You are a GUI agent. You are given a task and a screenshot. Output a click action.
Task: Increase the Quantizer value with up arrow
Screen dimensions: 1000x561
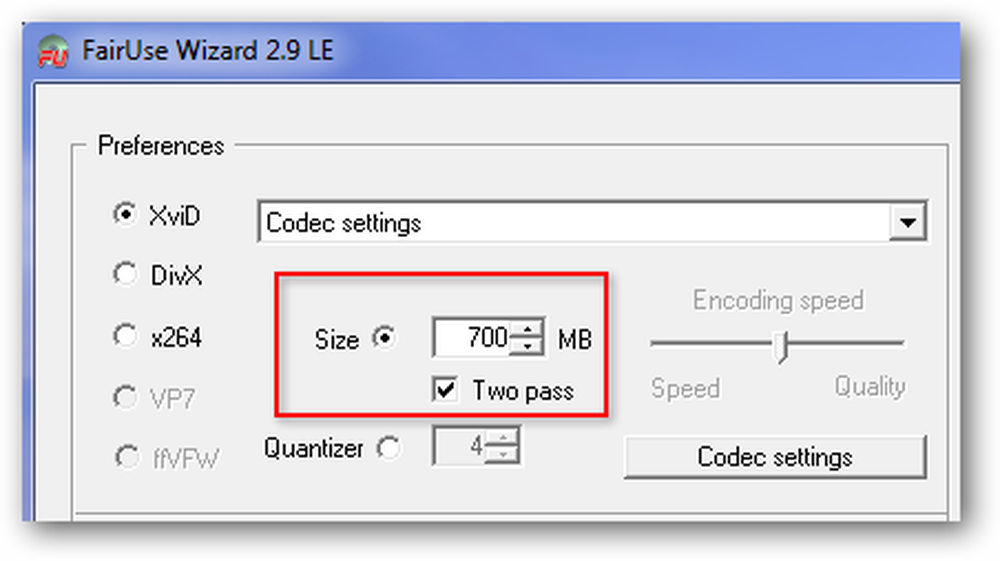(x=503, y=437)
